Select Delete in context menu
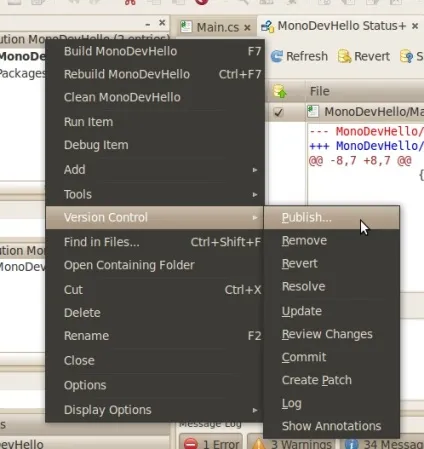 (x=155, y=313)
